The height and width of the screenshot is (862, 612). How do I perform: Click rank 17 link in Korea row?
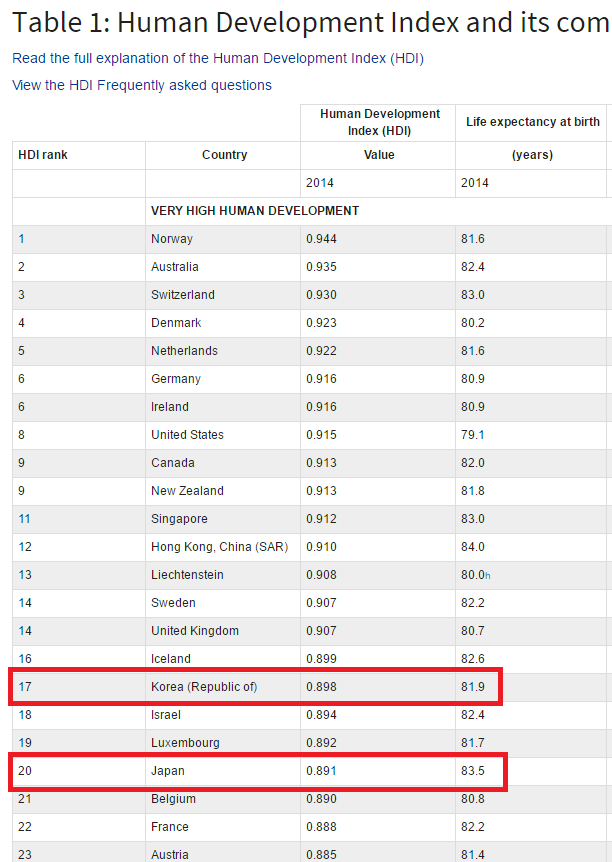coord(25,687)
